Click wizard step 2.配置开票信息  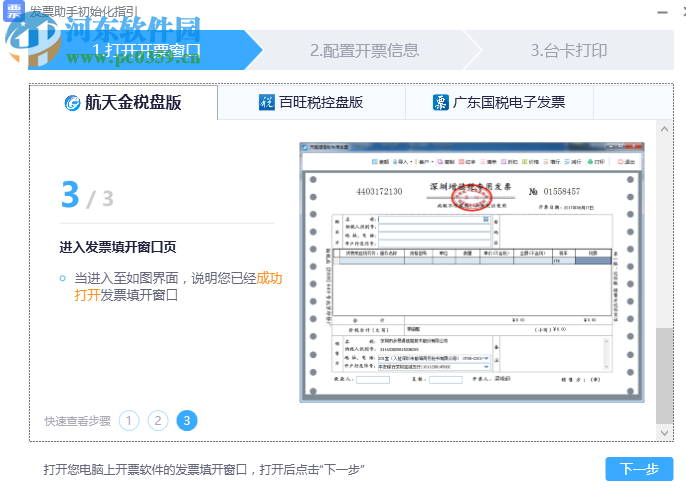364,50
